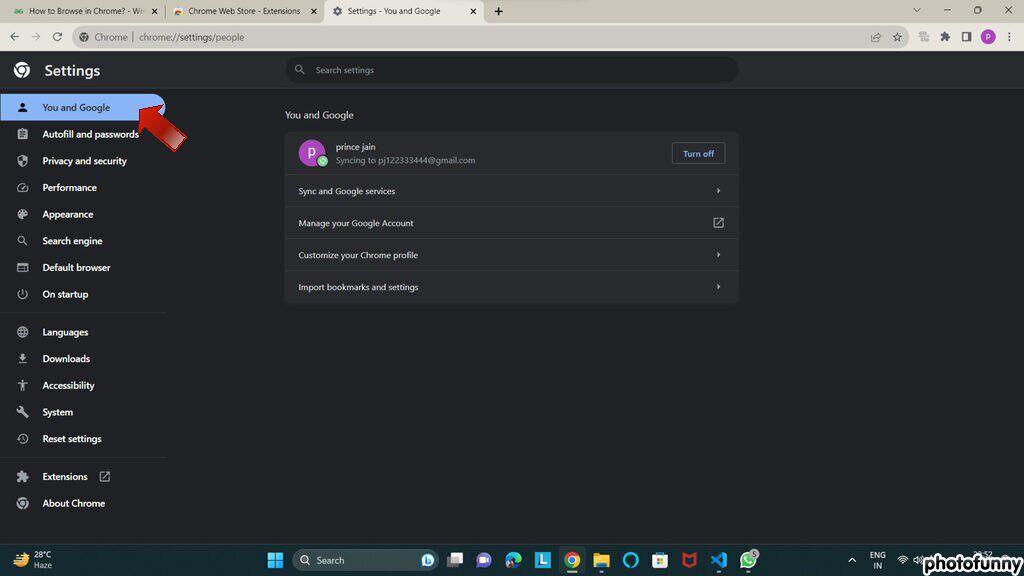Open Chrome three-dot menu
Viewport: 1024px width, 576px height.
click(x=1009, y=37)
